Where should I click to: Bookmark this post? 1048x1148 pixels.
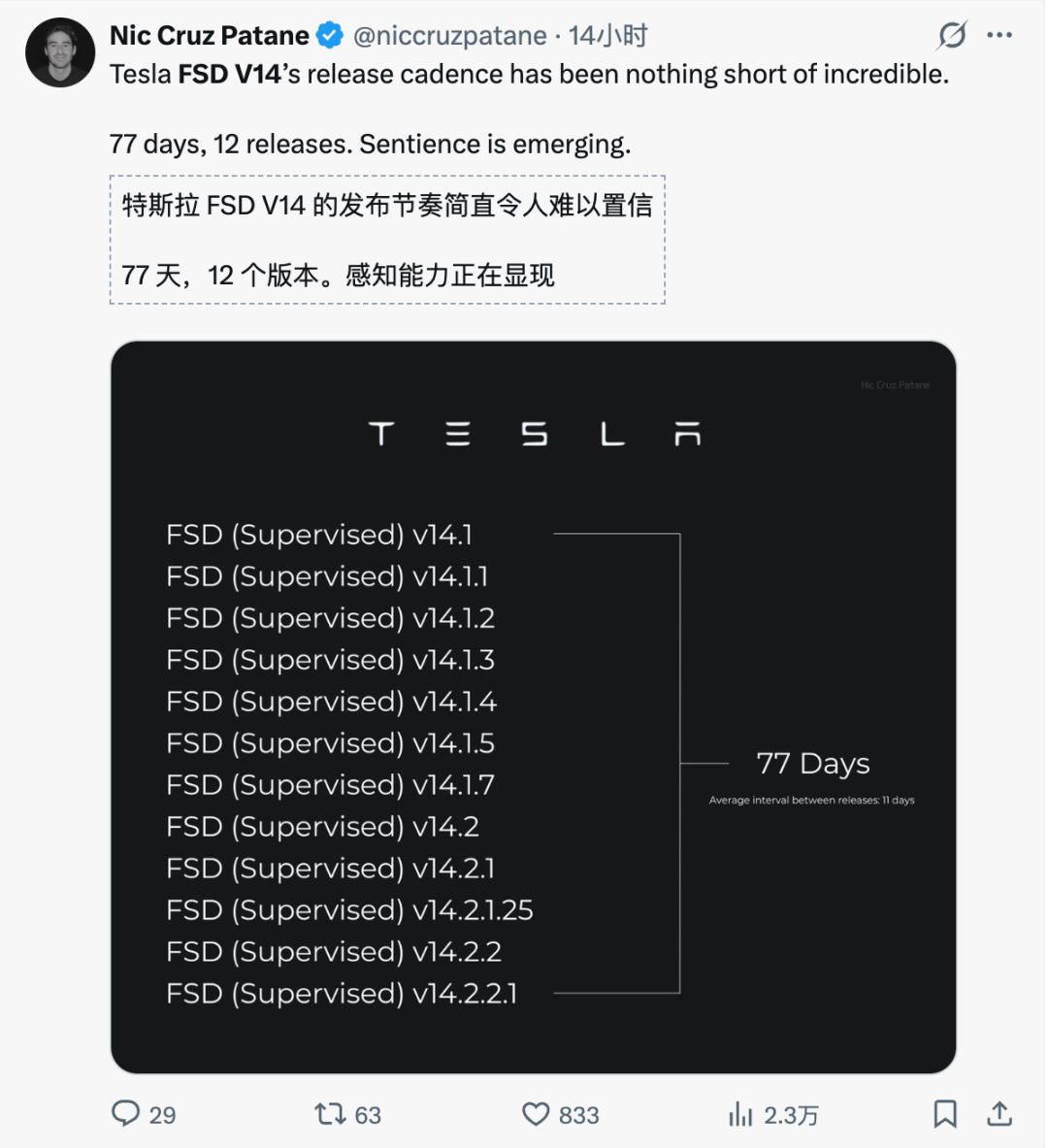944,1114
